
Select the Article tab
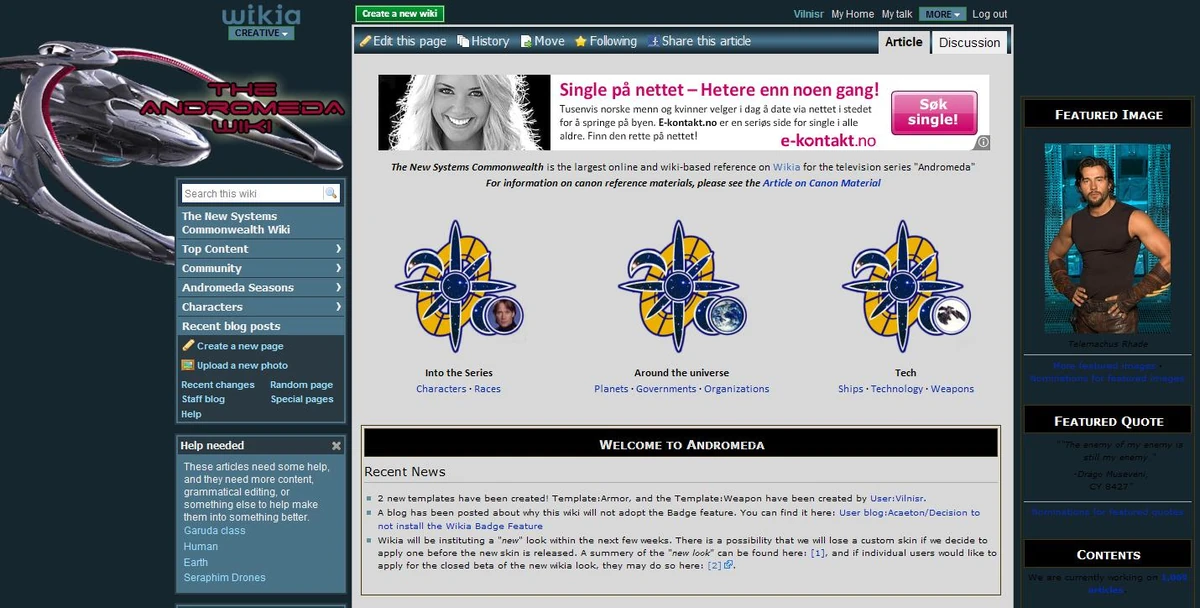pos(903,42)
